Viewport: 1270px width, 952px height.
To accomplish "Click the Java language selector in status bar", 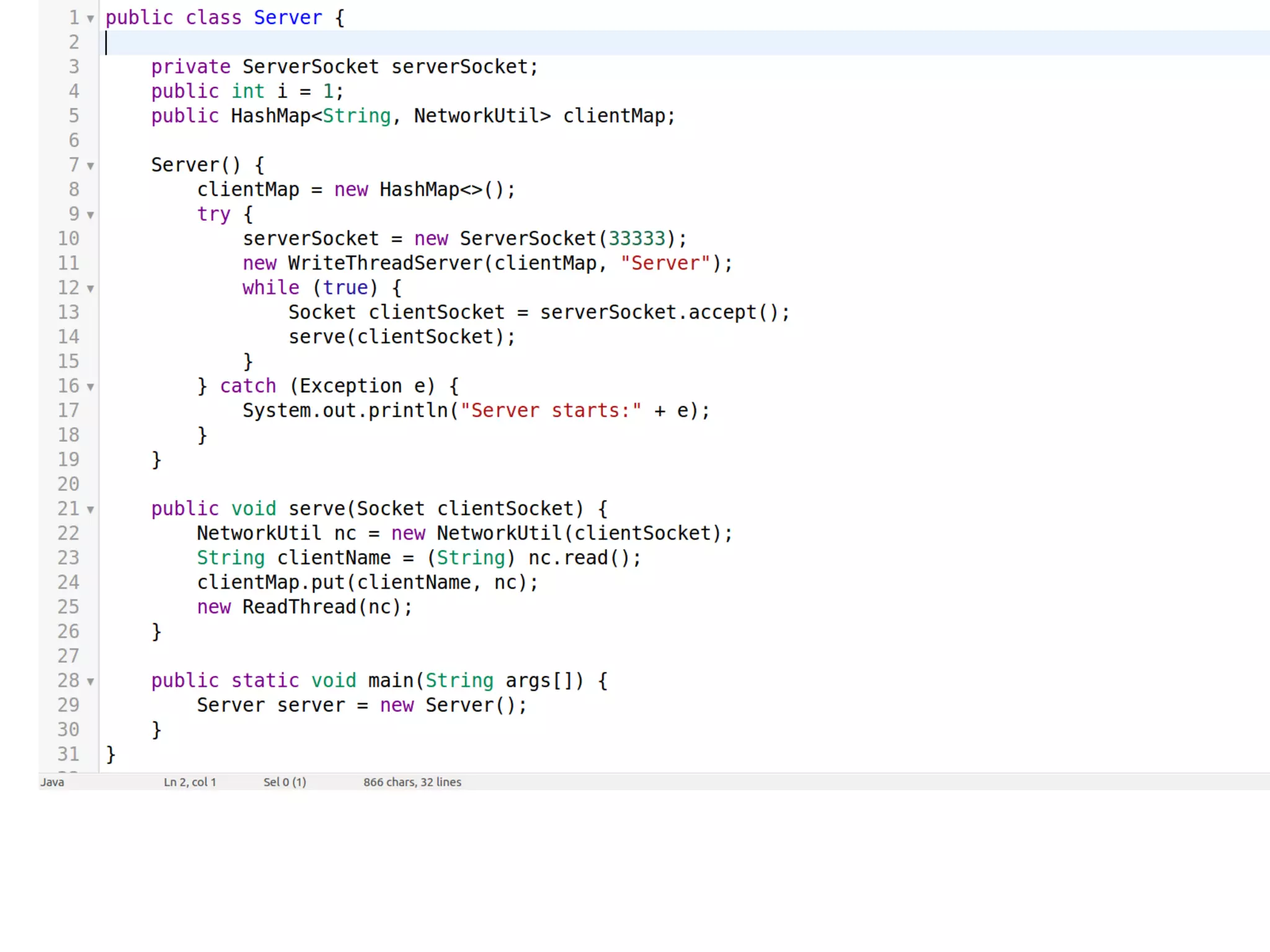I will pos(53,782).
